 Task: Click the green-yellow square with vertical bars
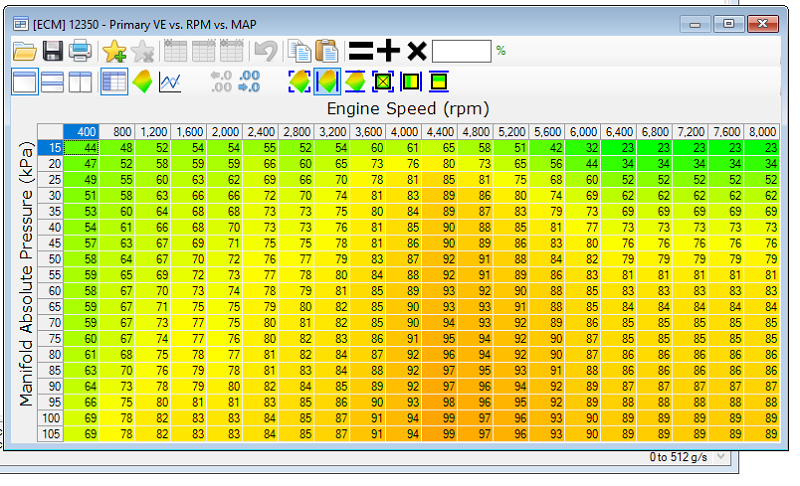[x=411, y=82]
